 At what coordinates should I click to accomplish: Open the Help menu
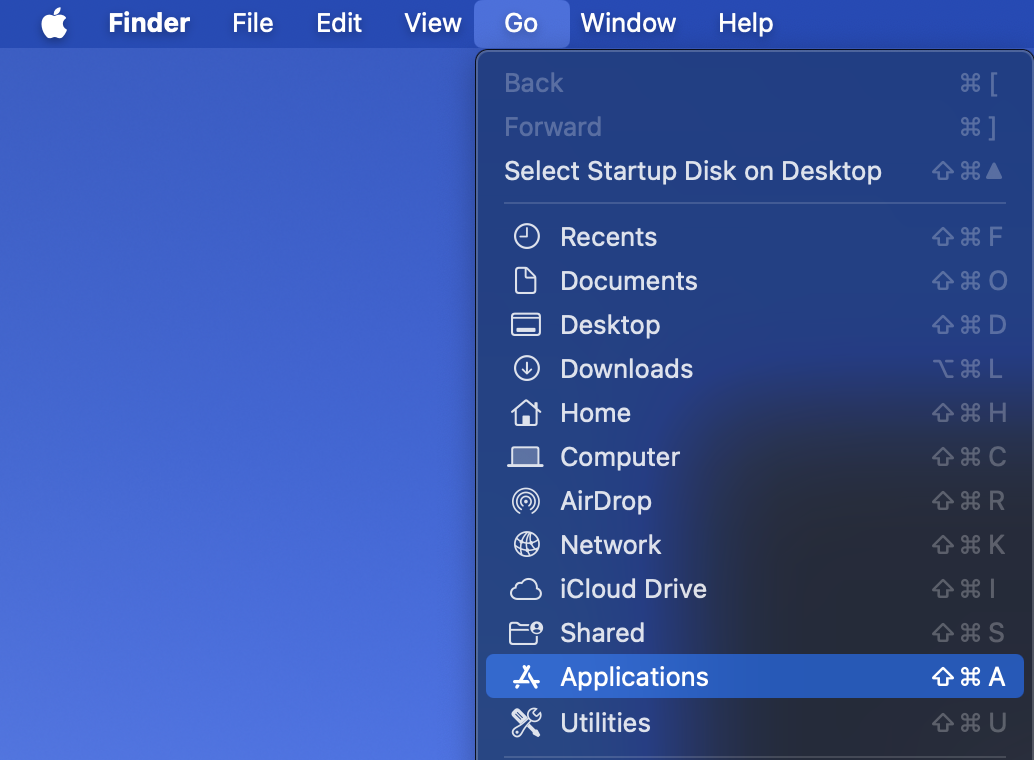pos(745,23)
